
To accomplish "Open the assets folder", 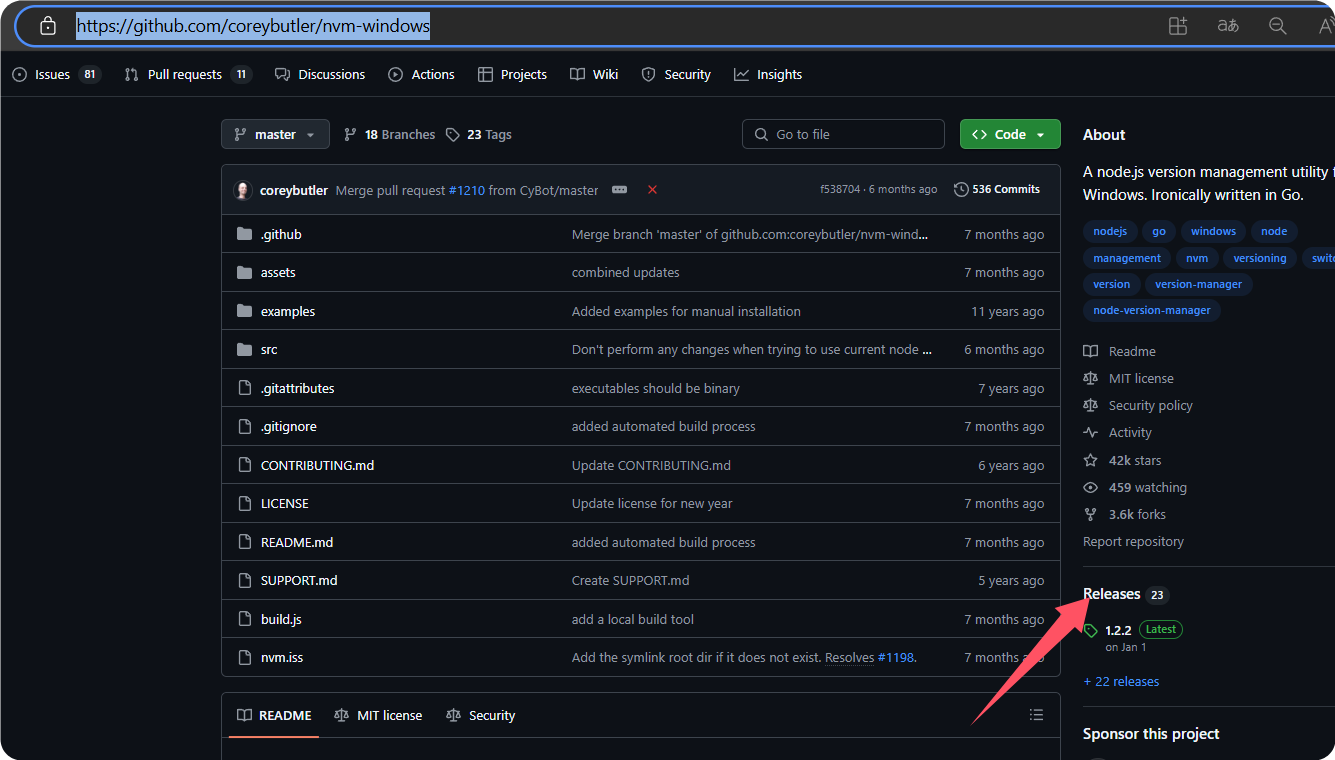I will coord(278,272).
